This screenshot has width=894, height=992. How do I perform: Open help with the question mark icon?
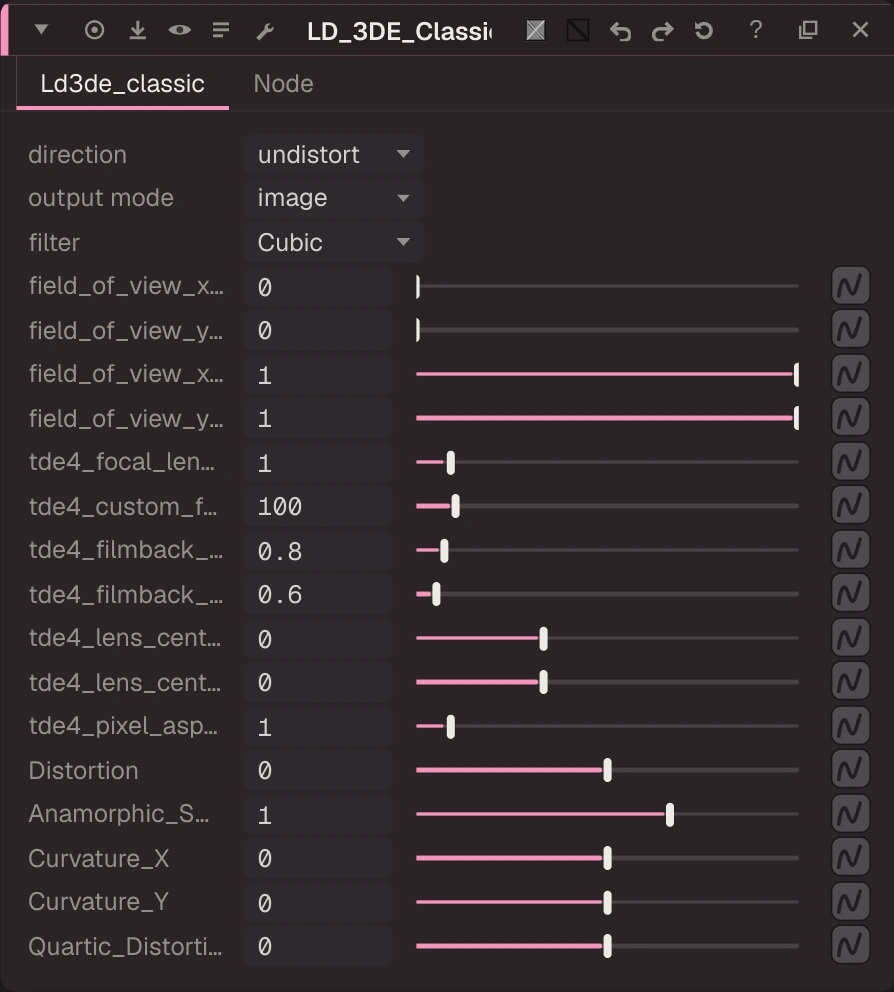pyautogui.click(x=755, y=29)
